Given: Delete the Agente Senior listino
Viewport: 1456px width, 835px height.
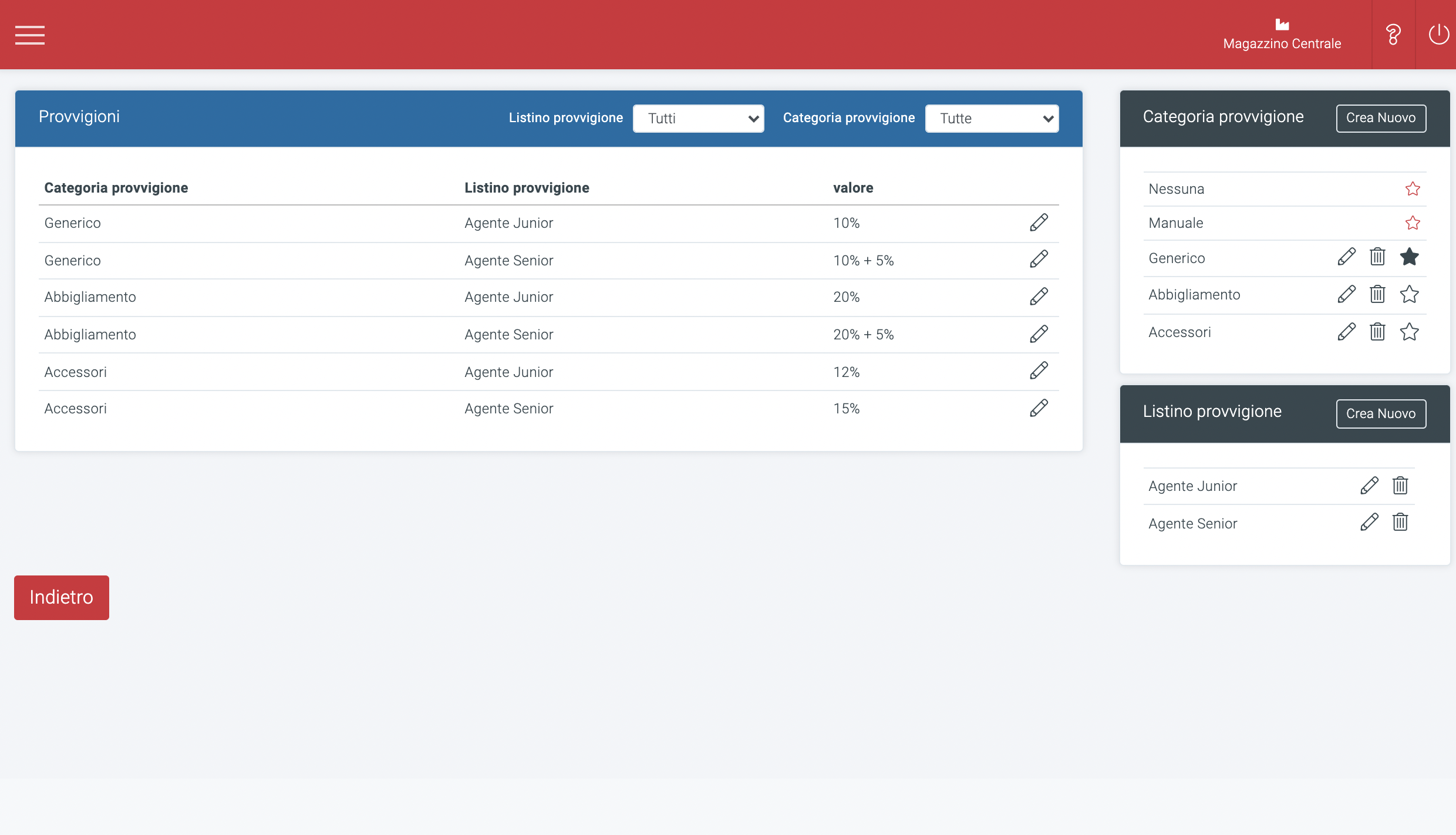Looking at the screenshot, I should 1400,522.
